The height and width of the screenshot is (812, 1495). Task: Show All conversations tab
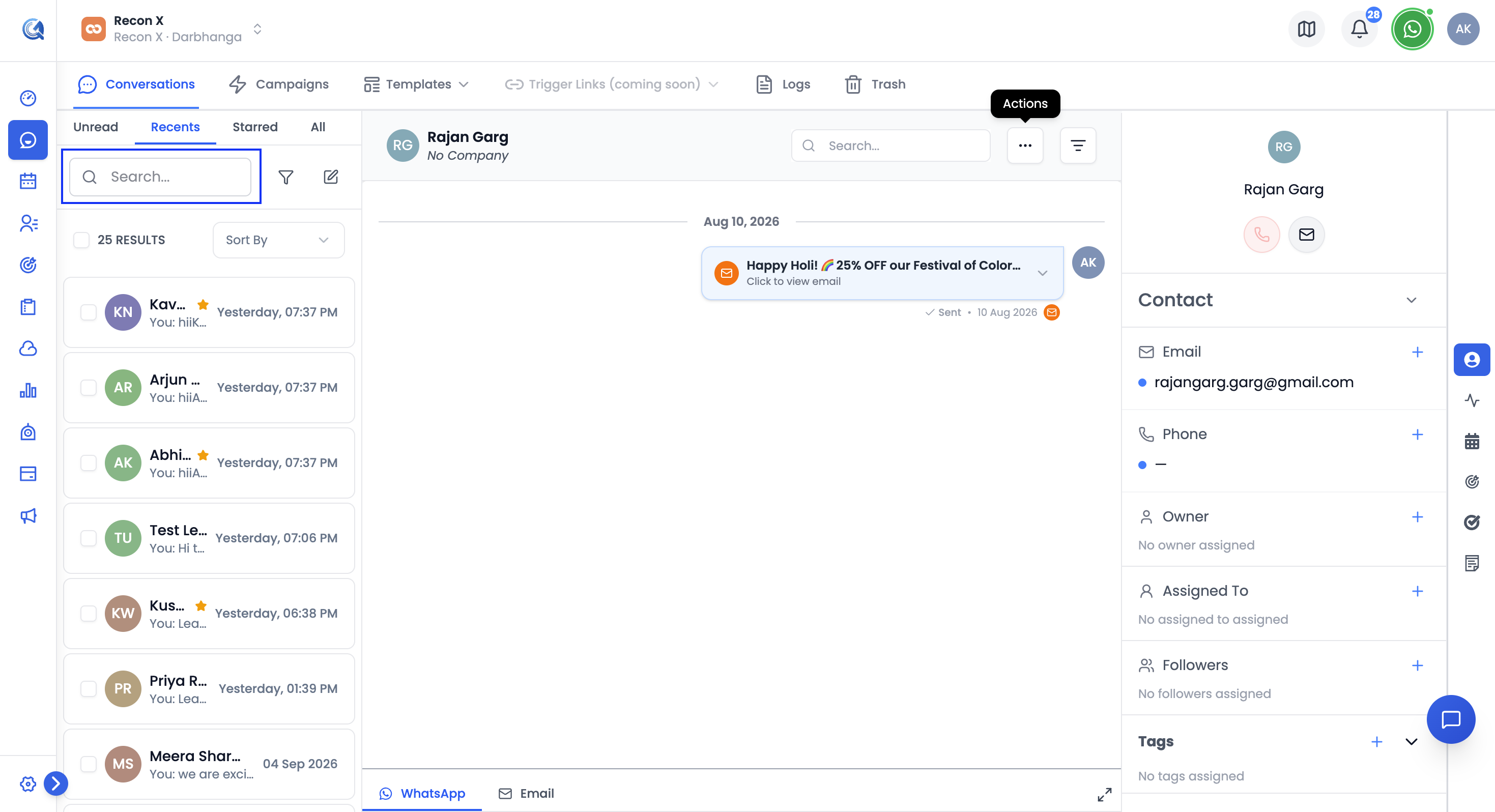click(318, 127)
